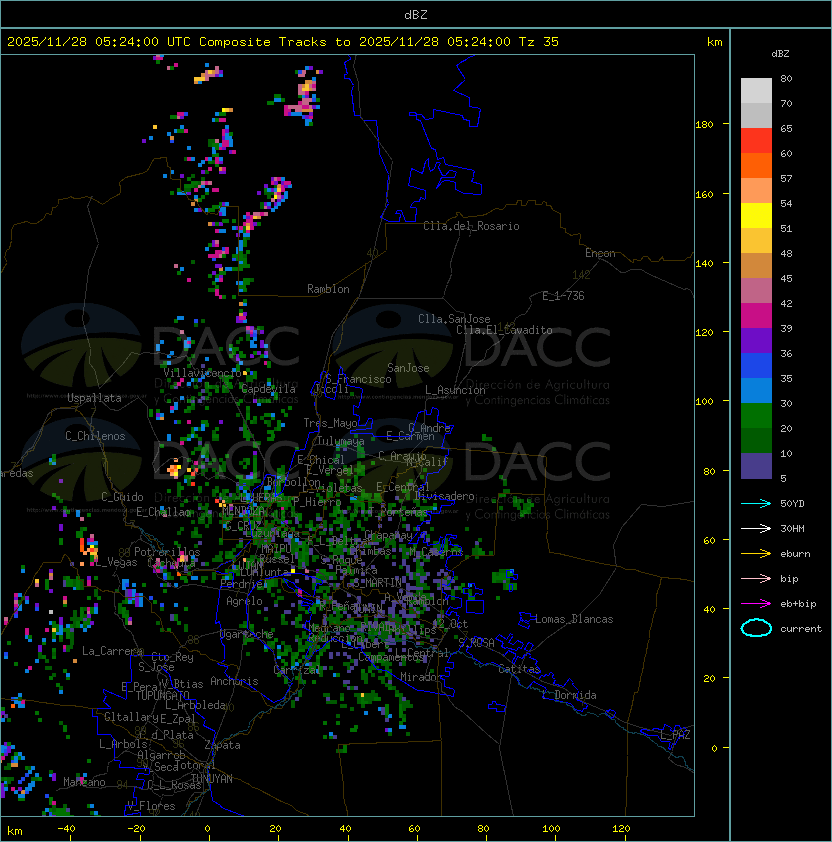Click the 'L_PAZ' place label

(675, 735)
